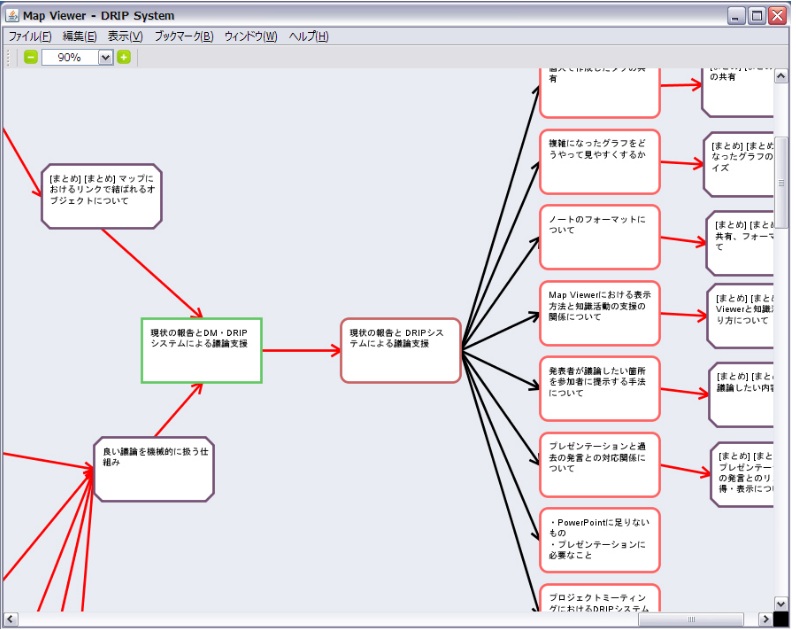Select summary node なったグラフの
The height and width of the screenshot is (630, 796).
point(739,164)
